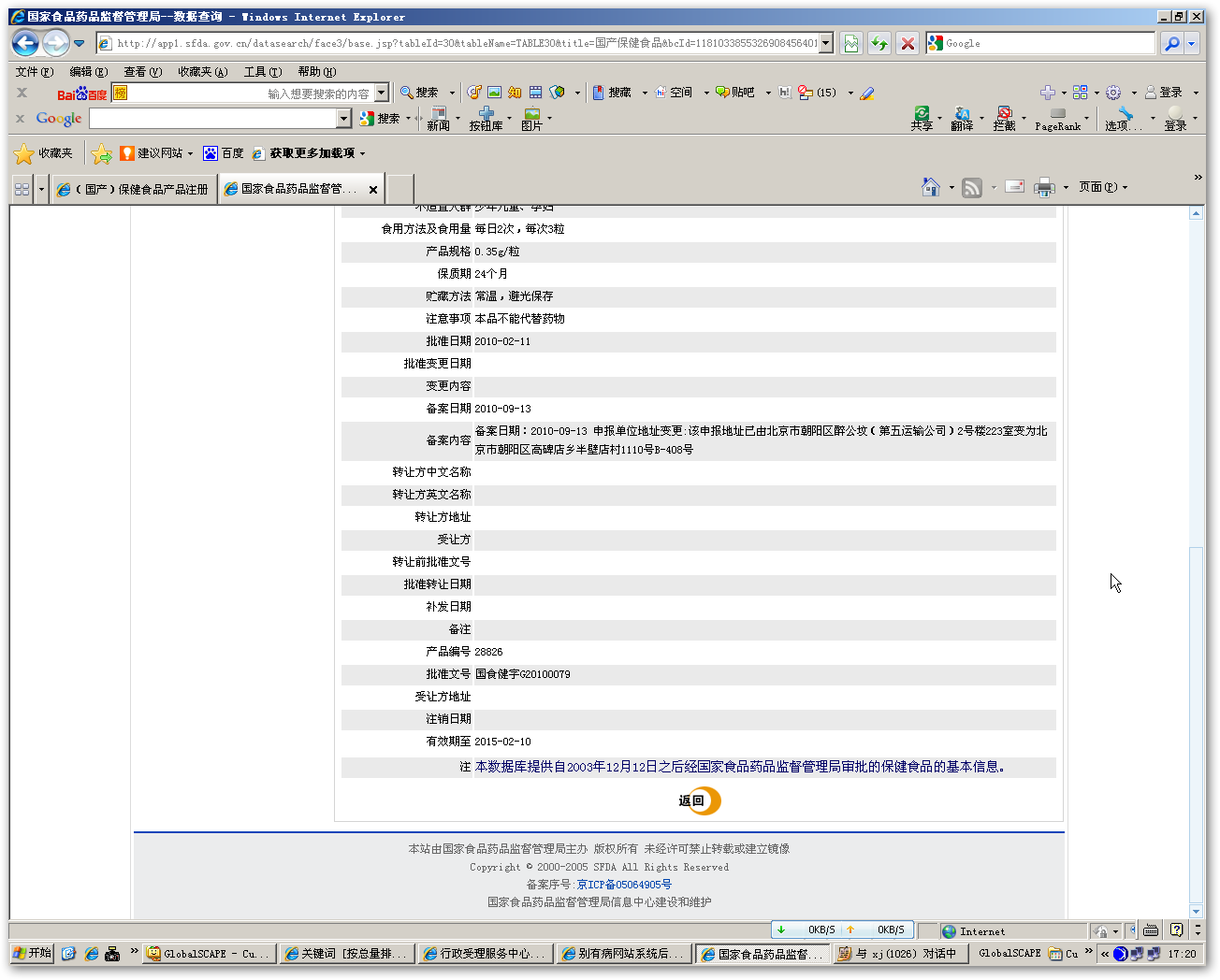This screenshot has width=1220, height=980.
Task: Click the Baidu toolbar settings gear icon
Action: coord(1112,93)
